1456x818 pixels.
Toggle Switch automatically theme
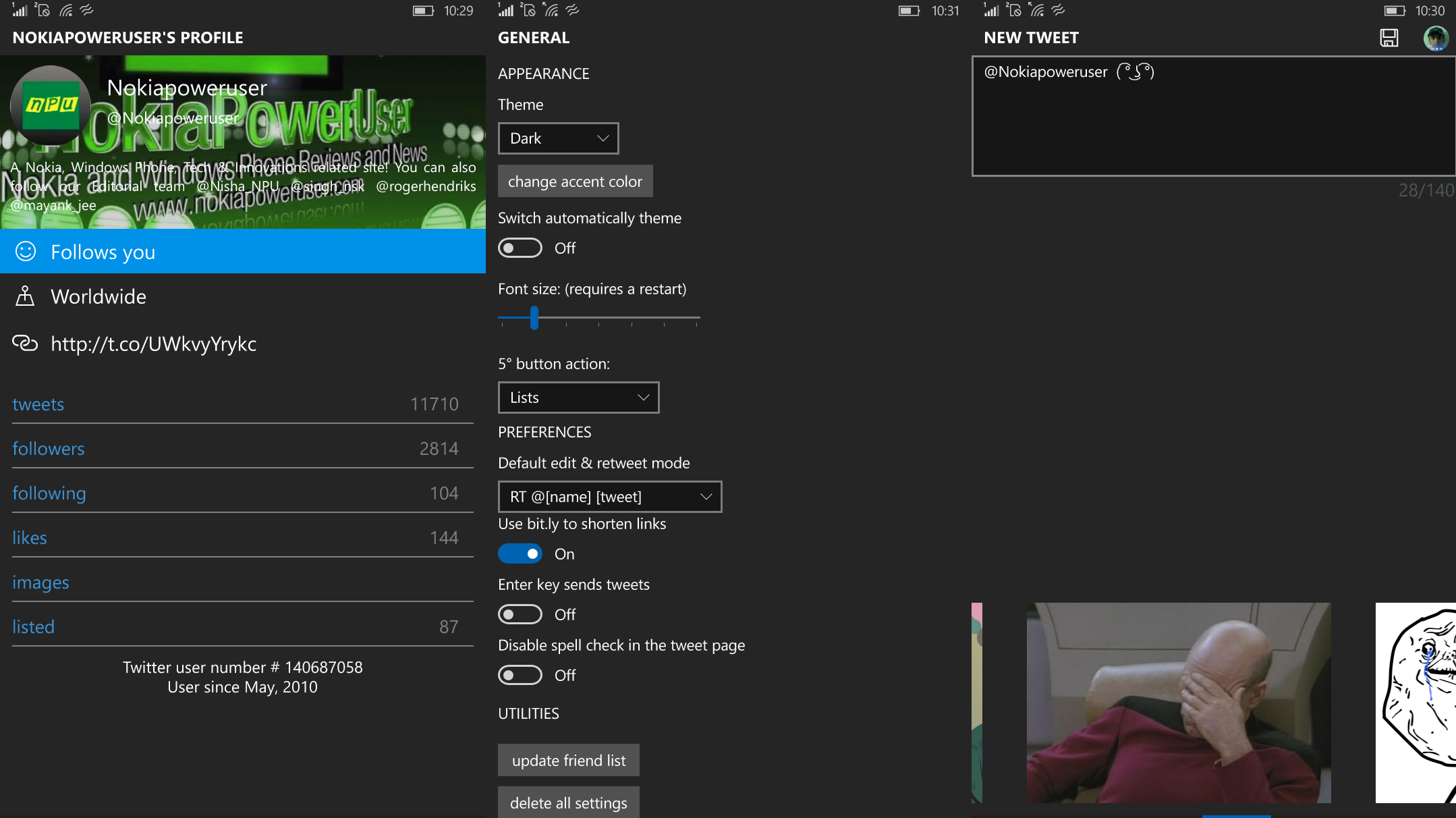(x=520, y=248)
